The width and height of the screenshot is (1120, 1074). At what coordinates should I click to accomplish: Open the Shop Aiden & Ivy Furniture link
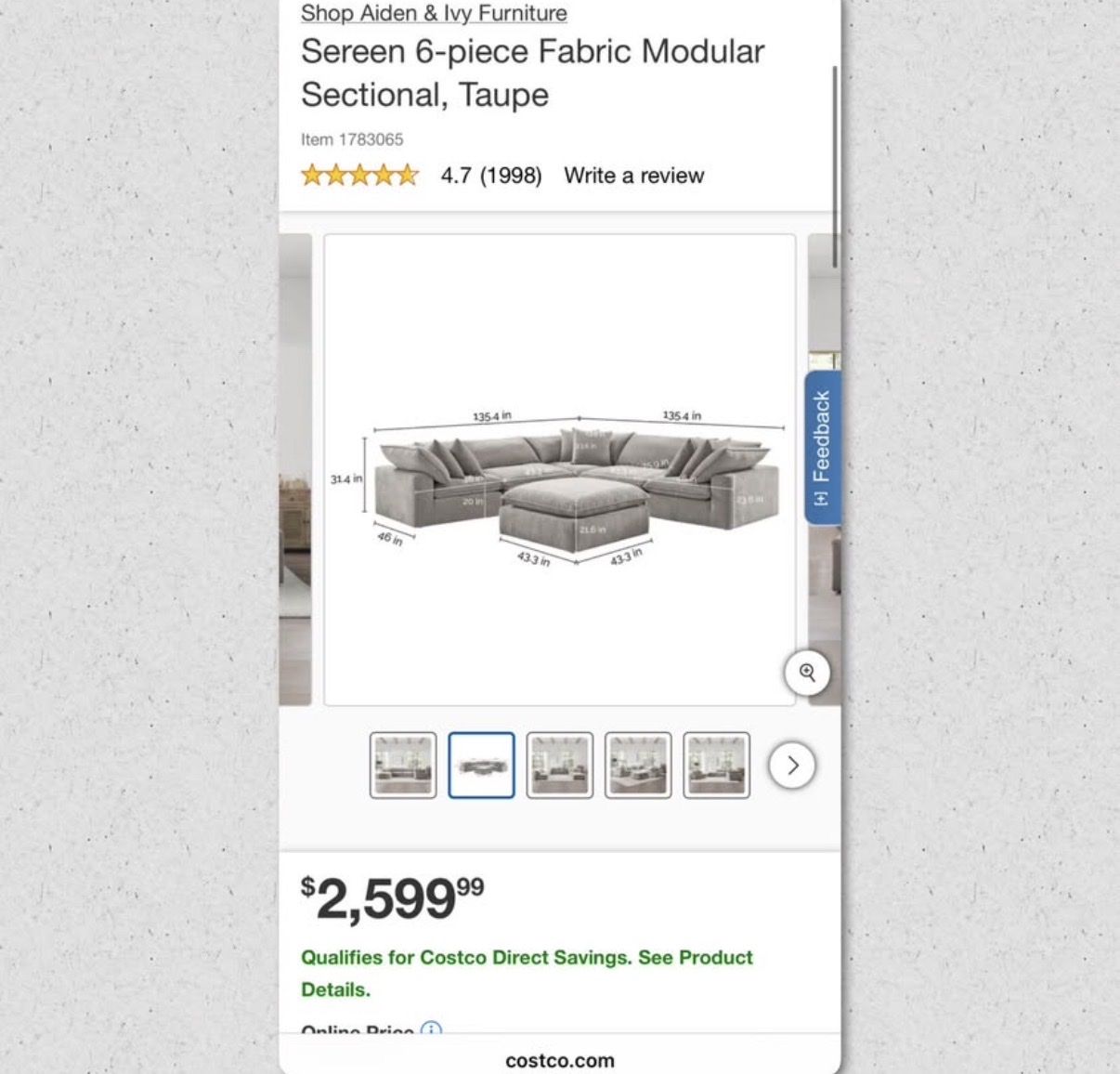click(x=434, y=13)
